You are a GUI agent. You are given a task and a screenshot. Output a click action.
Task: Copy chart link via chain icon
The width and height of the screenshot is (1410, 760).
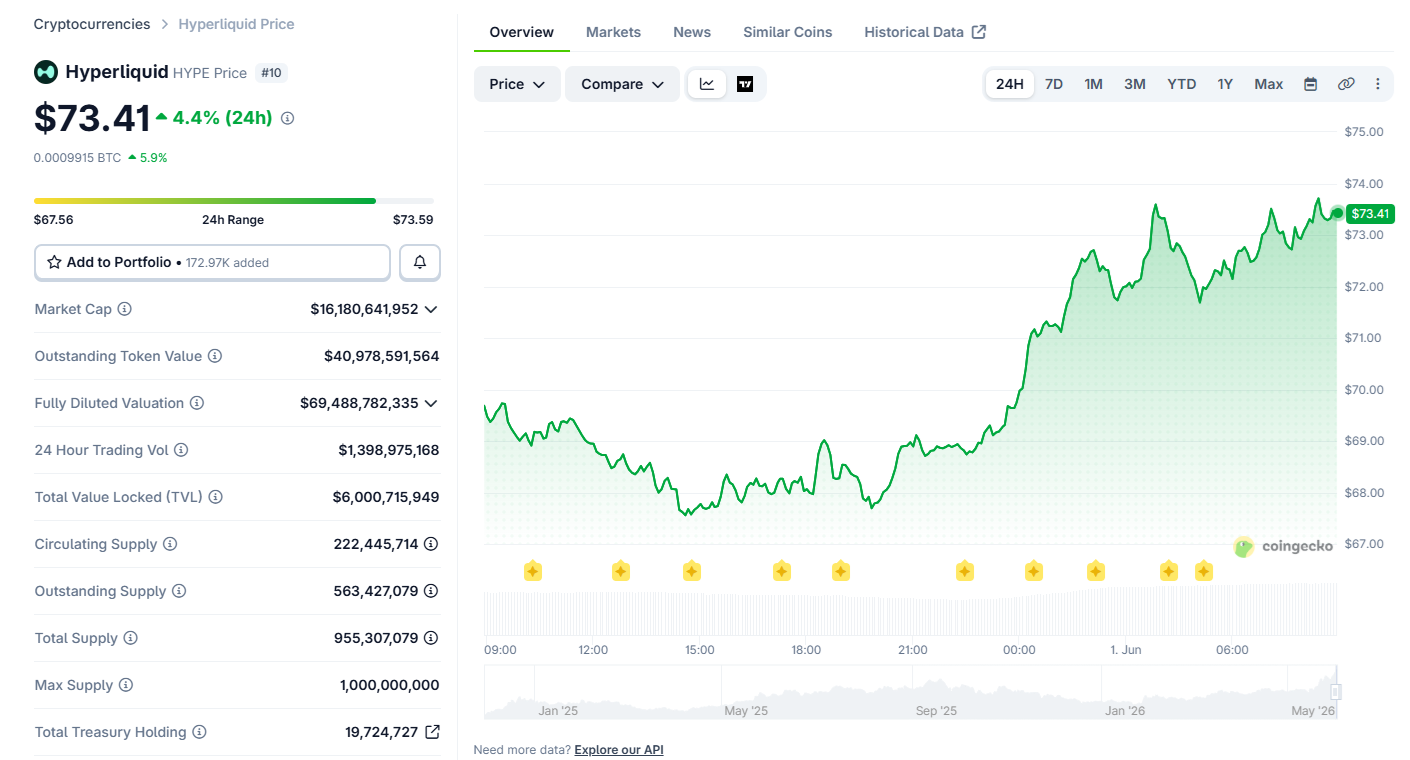[1346, 84]
